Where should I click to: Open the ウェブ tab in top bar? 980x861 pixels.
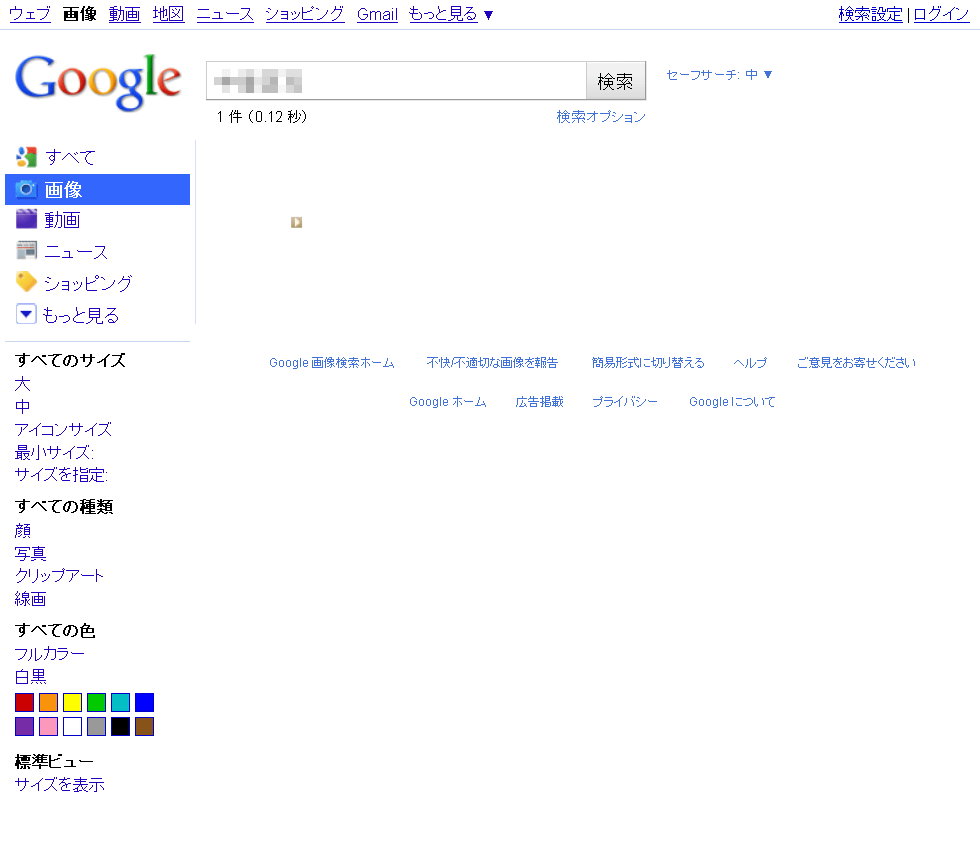pyautogui.click(x=30, y=14)
